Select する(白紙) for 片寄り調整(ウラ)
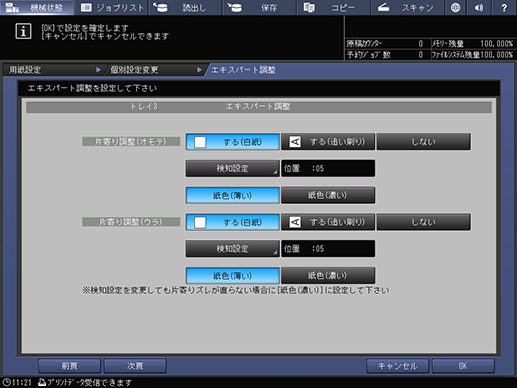The image size is (517, 388). click(x=232, y=222)
